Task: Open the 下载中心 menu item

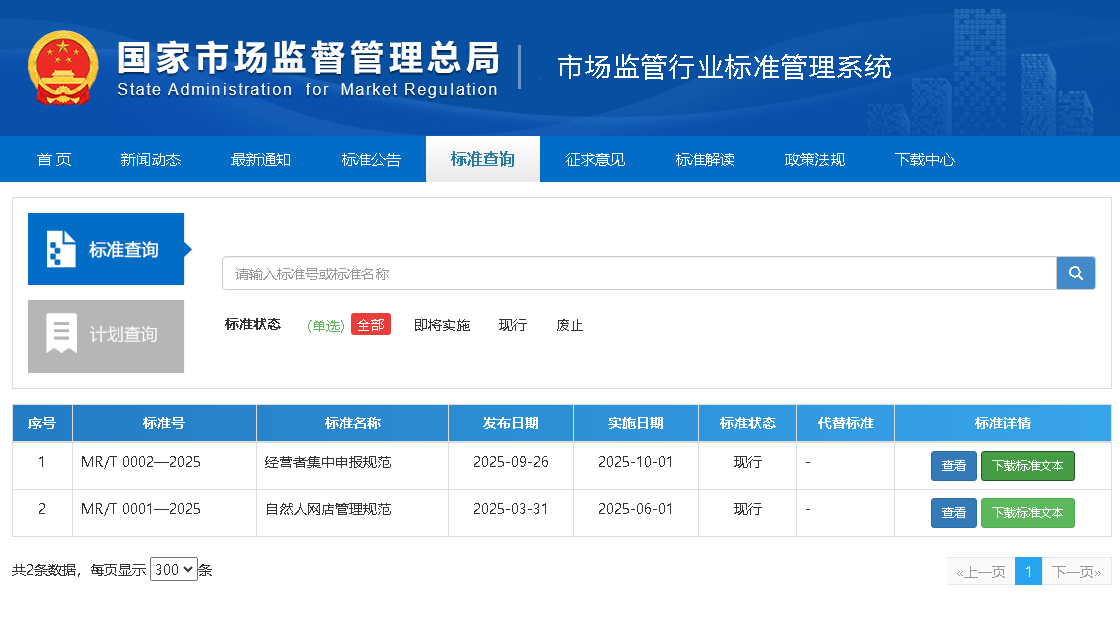Action: (x=924, y=159)
